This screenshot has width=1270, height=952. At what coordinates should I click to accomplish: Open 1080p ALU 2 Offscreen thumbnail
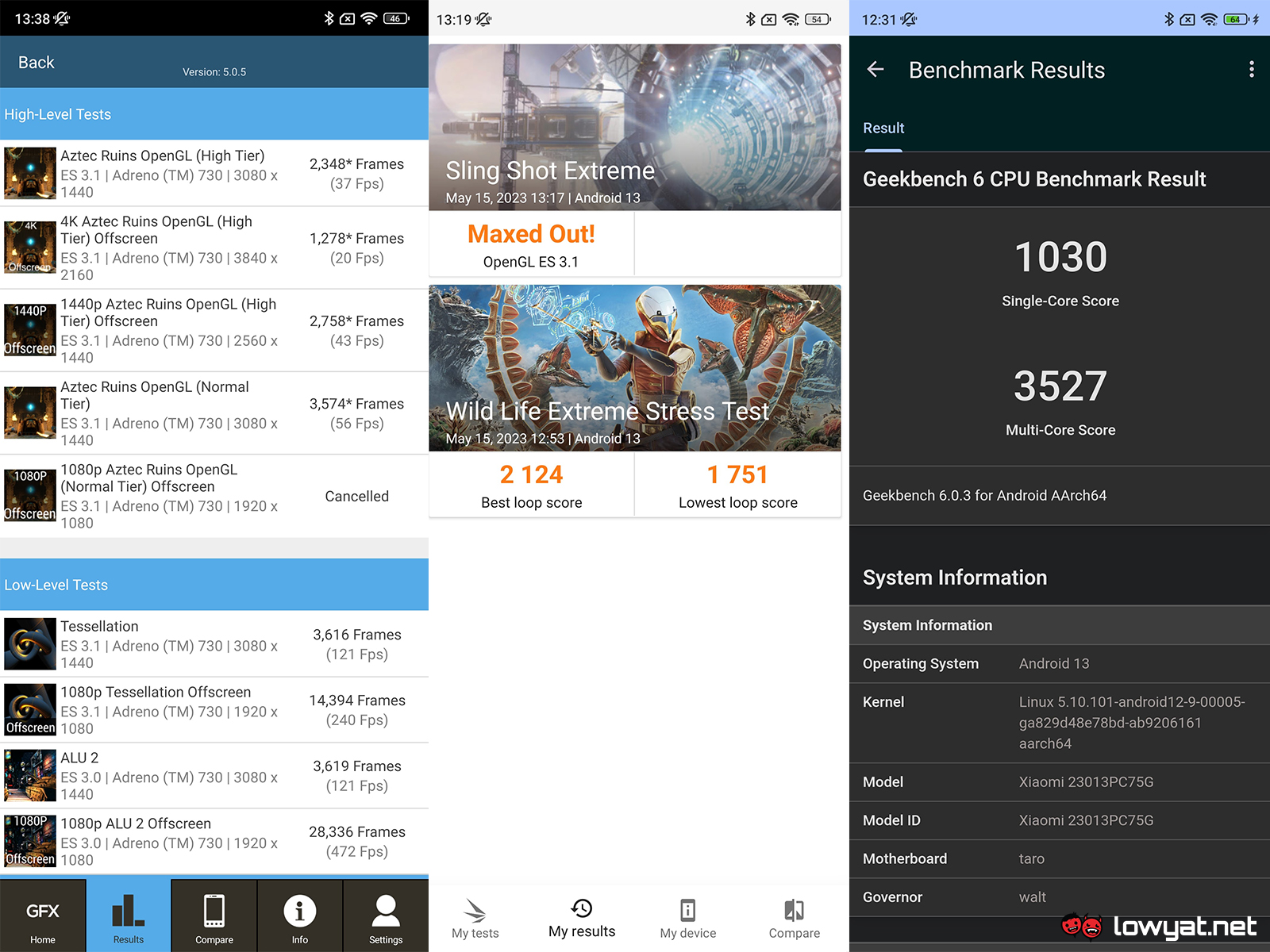coord(30,841)
